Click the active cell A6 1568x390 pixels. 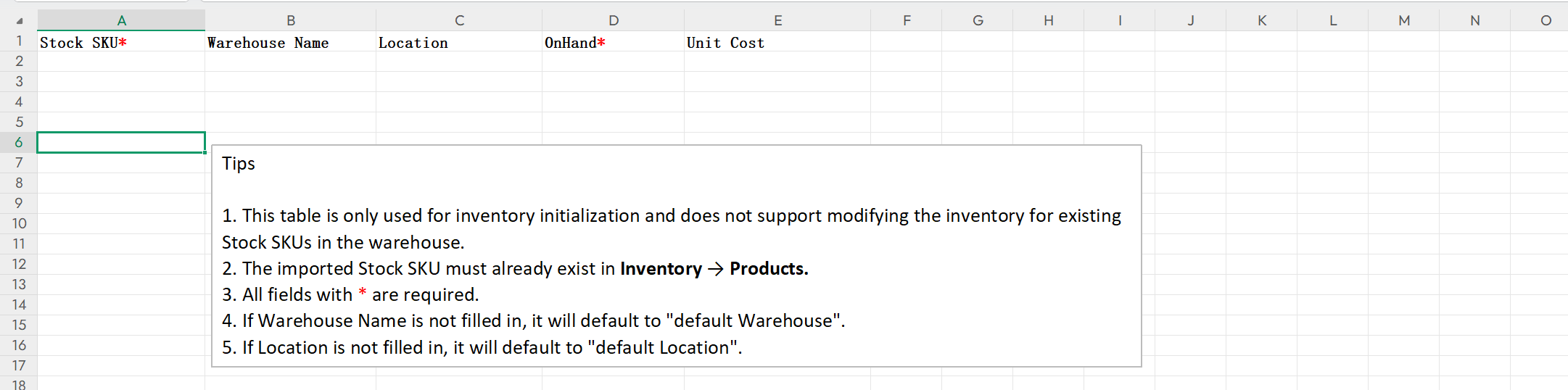[x=120, y=143]
